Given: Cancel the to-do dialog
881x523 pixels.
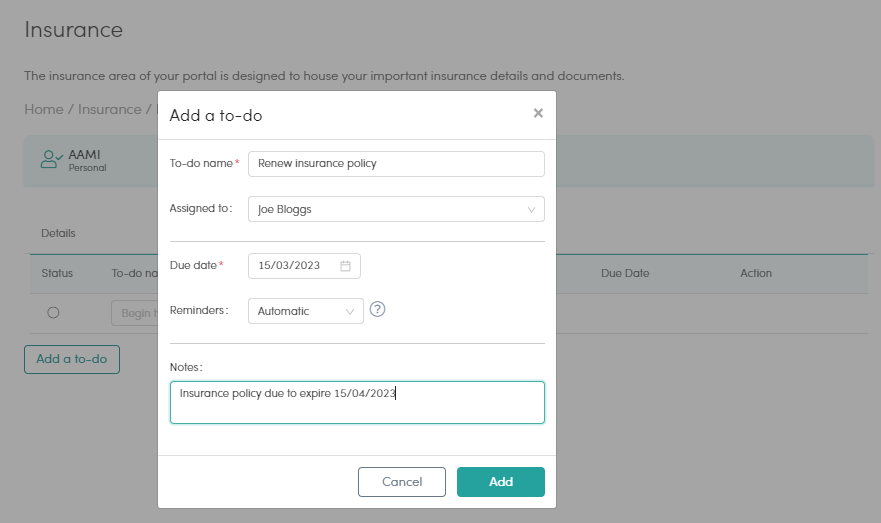Looking at the screenshot, I should point(402,482).
